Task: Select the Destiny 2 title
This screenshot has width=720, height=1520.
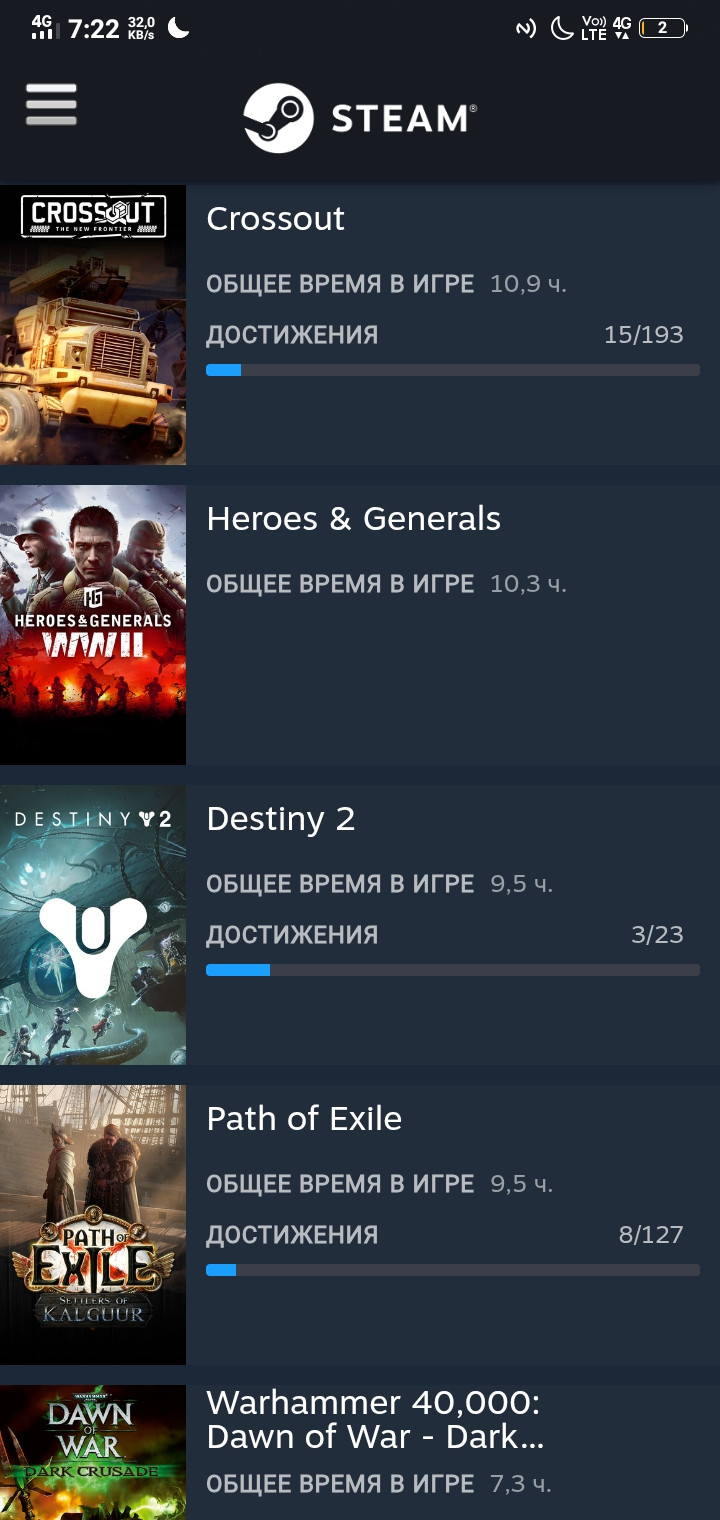Action: (280, 819)
